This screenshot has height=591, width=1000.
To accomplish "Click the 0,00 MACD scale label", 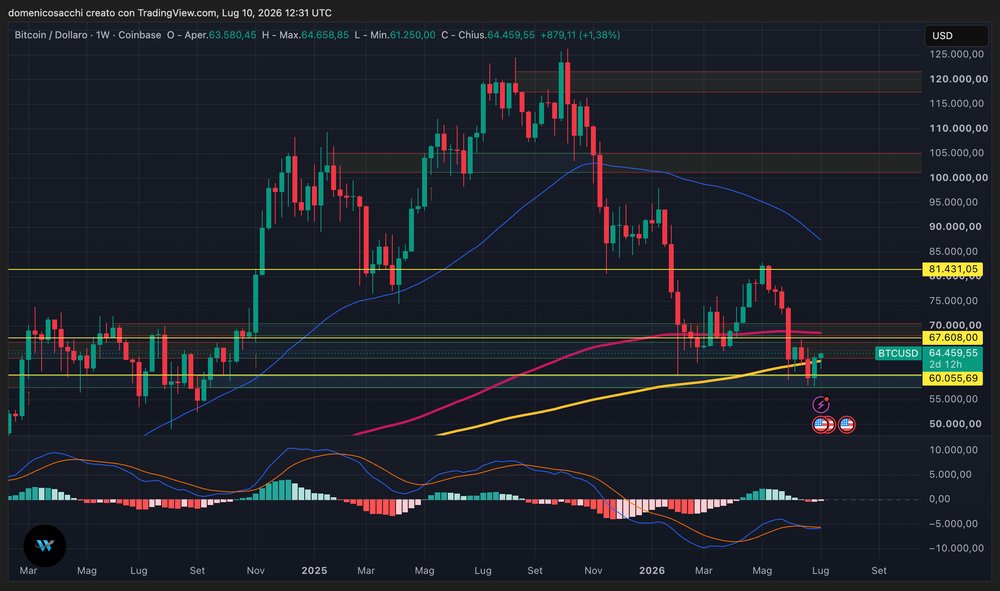I will click(x=939, y=499).
